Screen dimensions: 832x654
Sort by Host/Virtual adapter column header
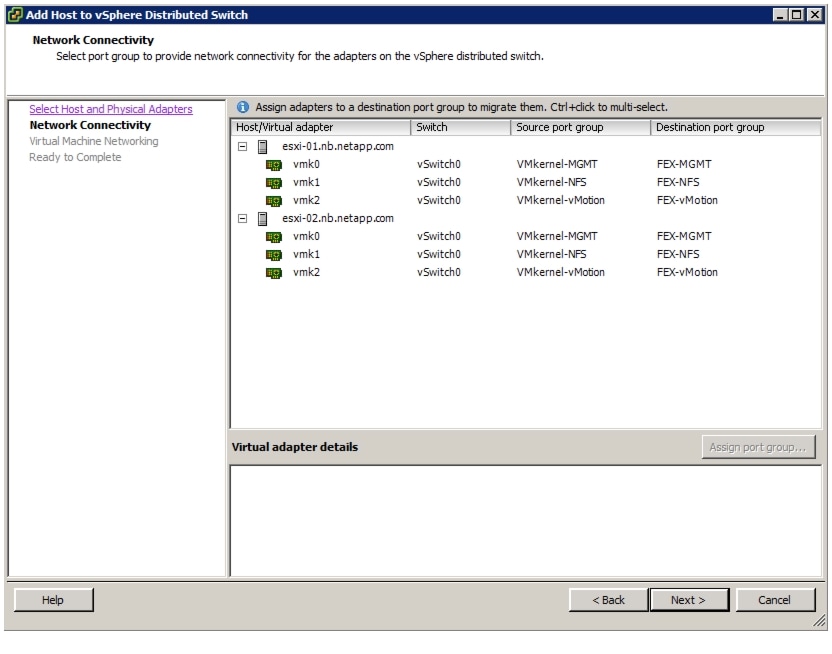(x=320, y=127)
